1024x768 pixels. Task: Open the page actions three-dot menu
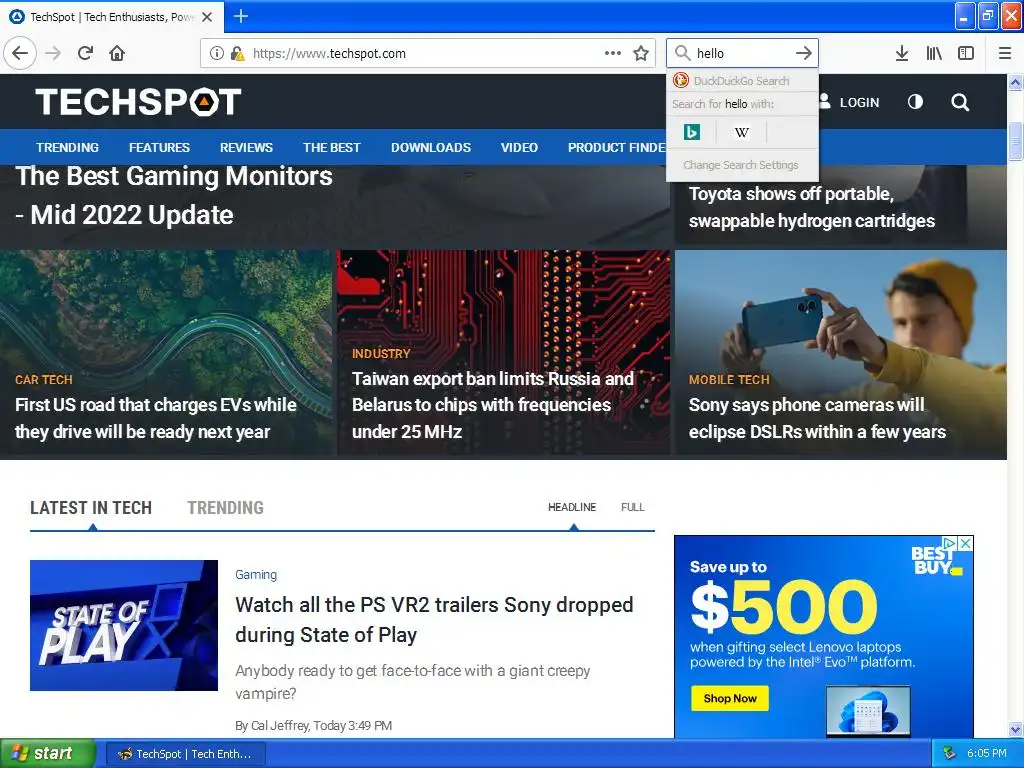[x=613, y=53]
